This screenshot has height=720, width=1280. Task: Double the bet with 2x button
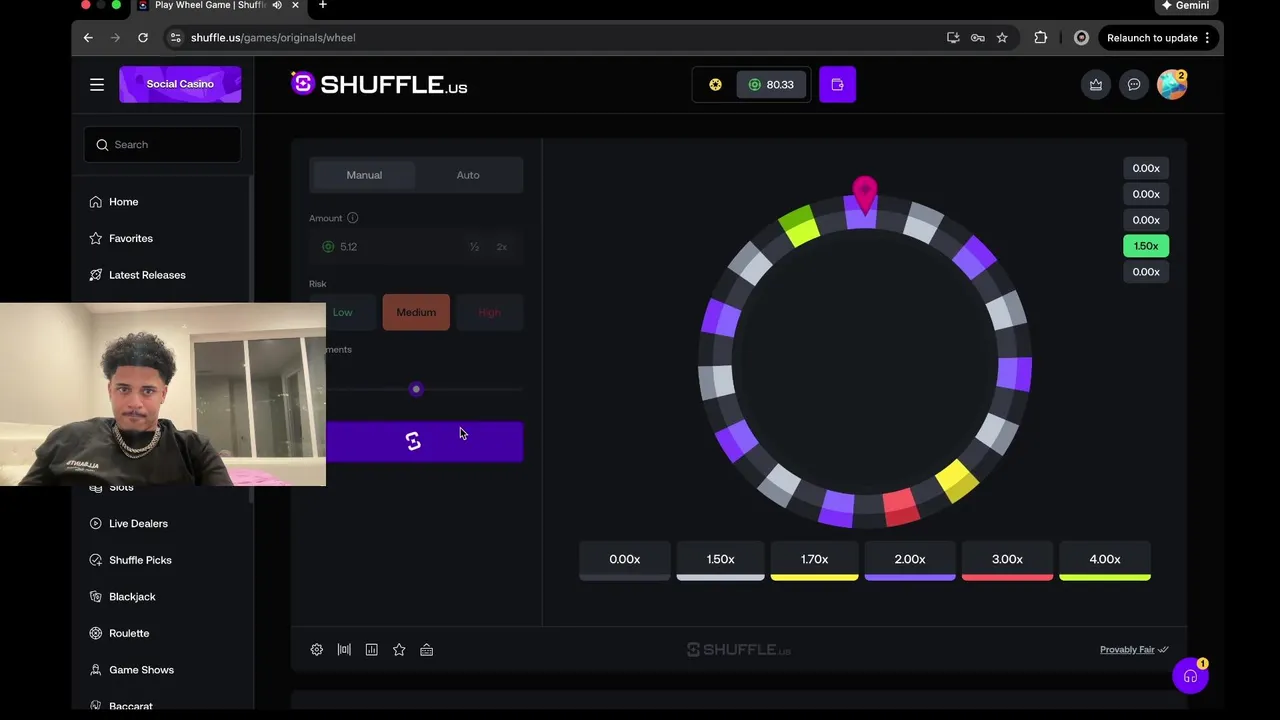click(502, 247)
